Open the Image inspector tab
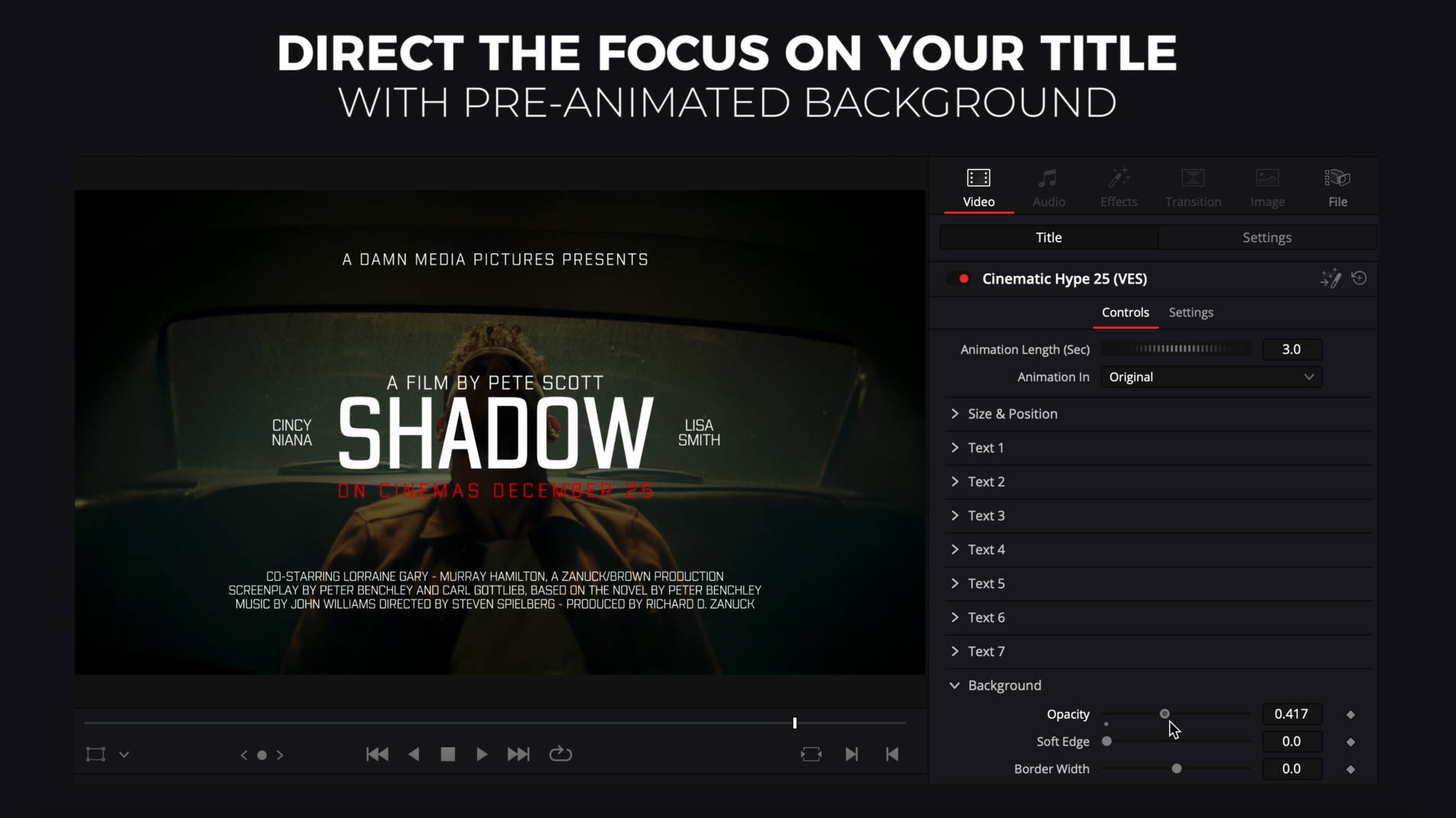Viewport: 1456px width, 818px height. (1267, 188)
